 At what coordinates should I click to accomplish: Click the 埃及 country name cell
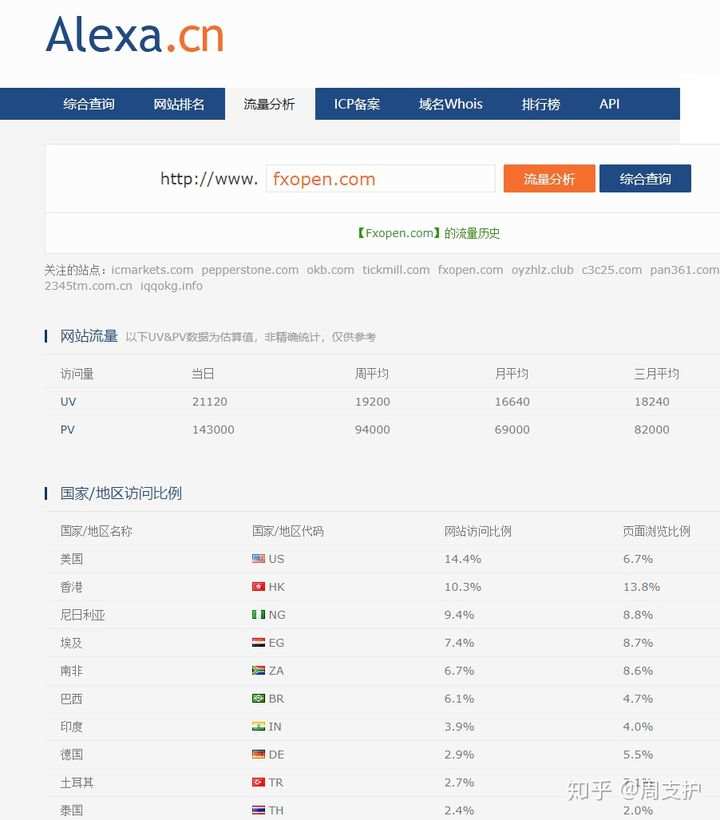(72, 642)
